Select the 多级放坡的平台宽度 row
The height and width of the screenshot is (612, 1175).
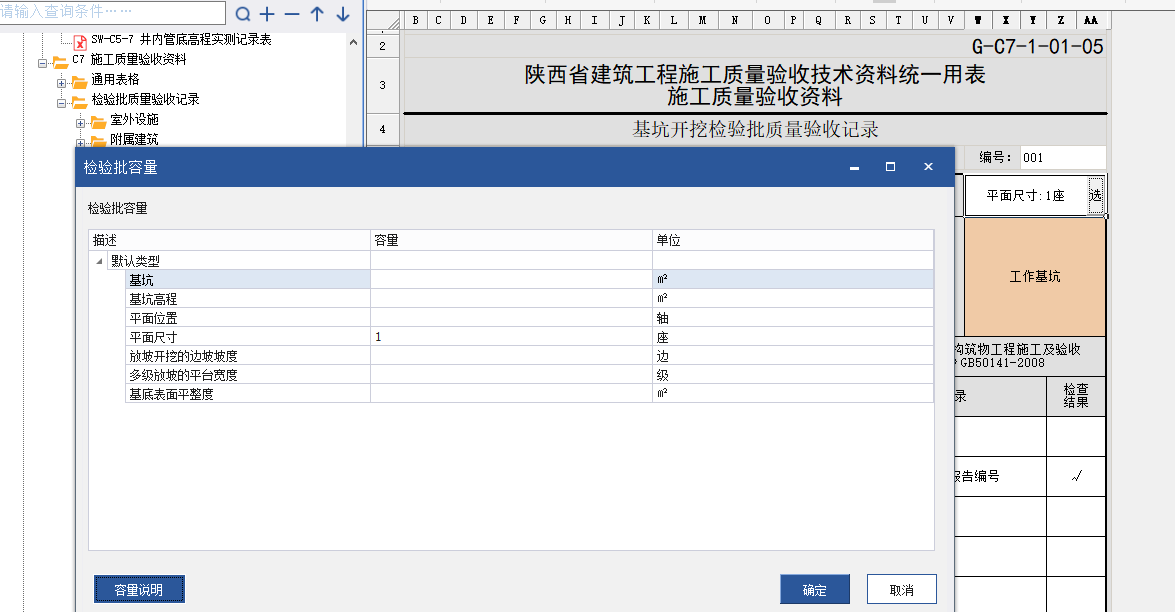tap(529, 375)
